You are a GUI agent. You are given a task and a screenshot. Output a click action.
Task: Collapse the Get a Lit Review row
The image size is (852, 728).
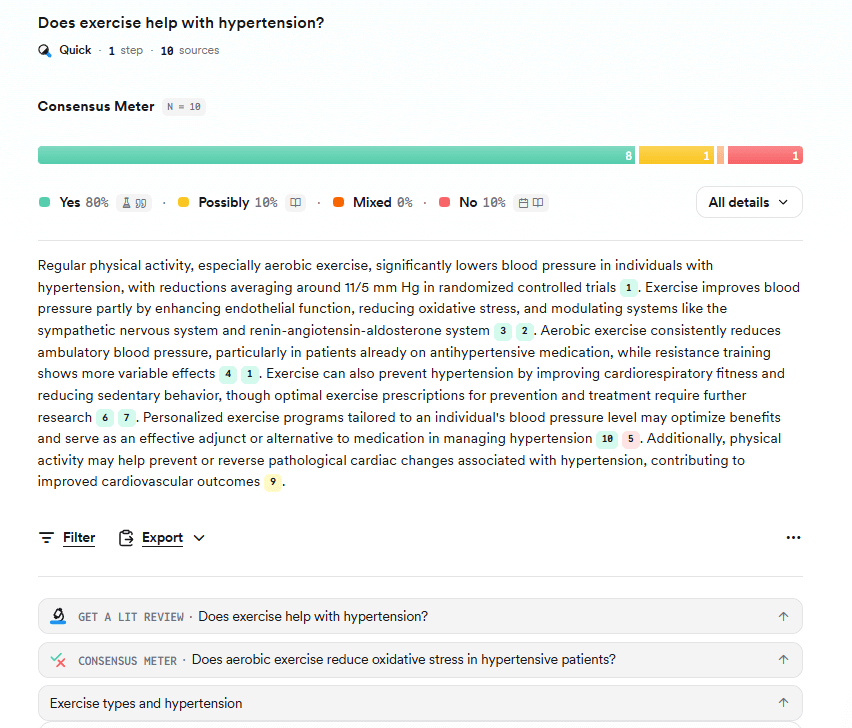coord(784,616)
